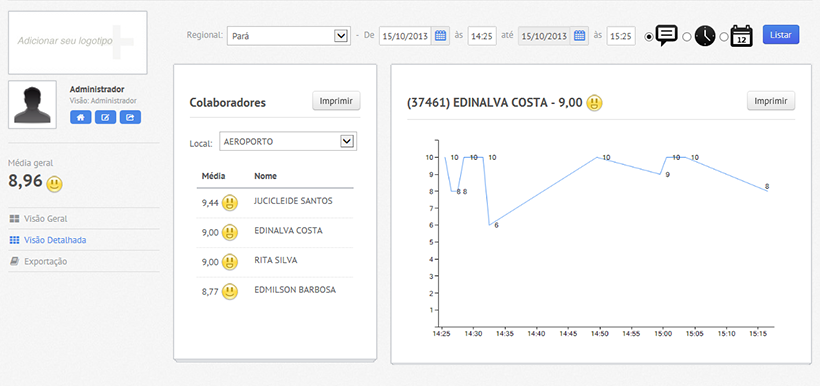Open the end date calendar picker
This screenshot has height=386, width=820.
[x=579, y=36]
